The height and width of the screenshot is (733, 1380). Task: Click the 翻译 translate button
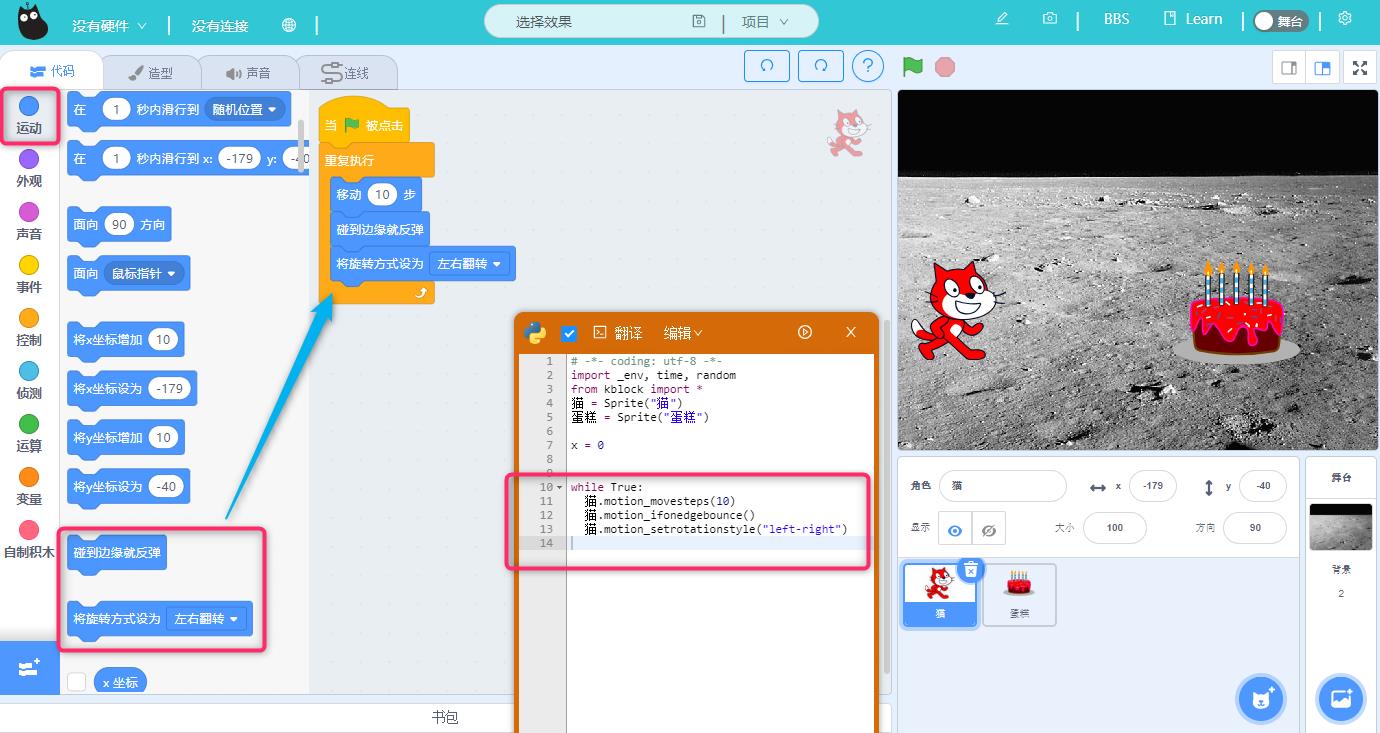click(x=617, y=333)
